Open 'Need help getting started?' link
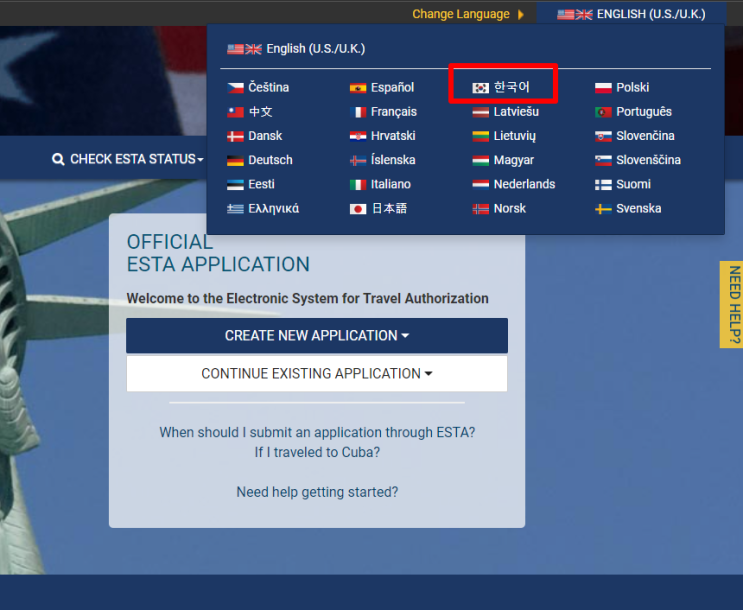This screenshot has width=743, height=610. click(x=317, y=492)
